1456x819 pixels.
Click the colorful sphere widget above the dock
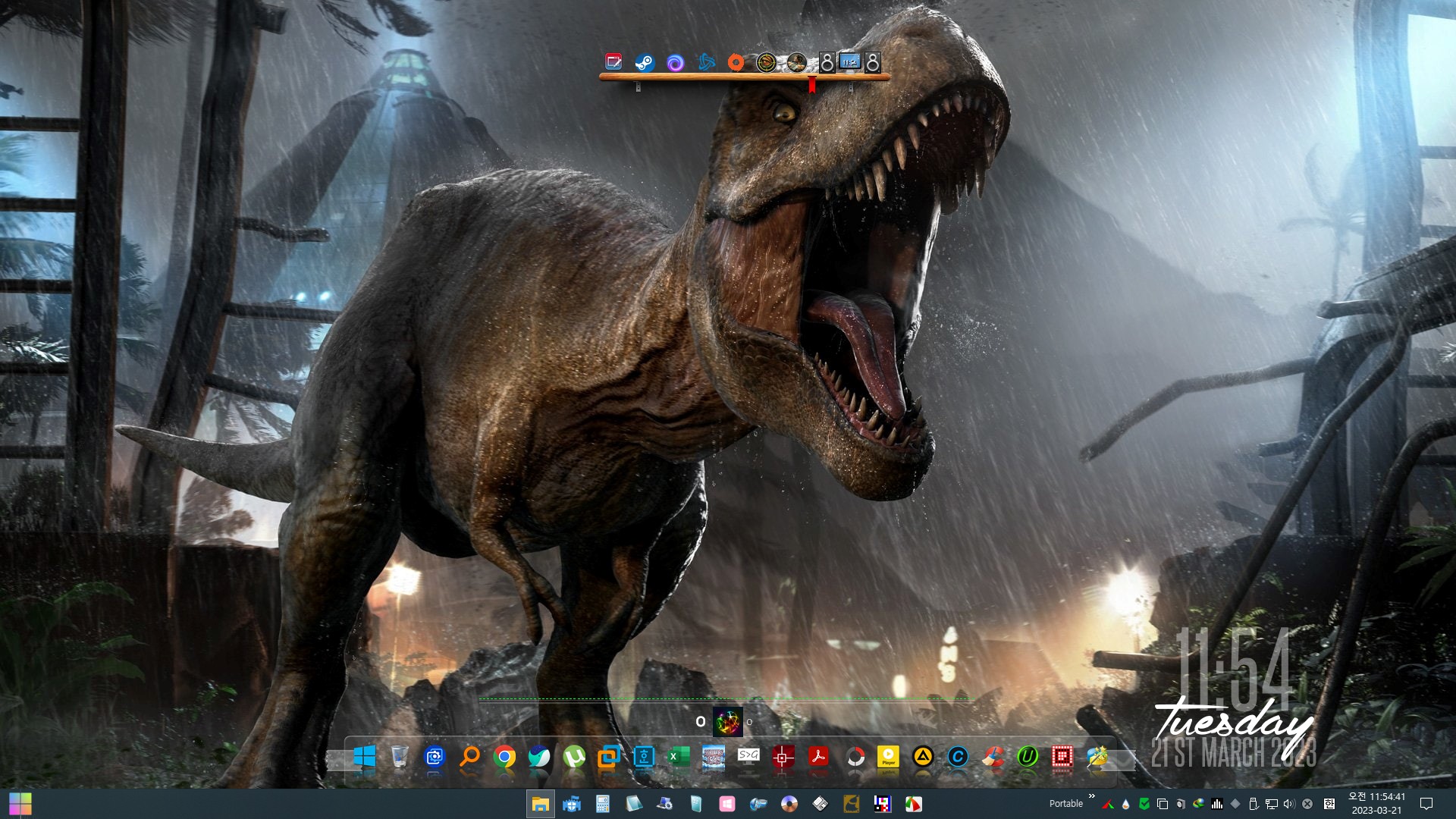[x=727, y=722]
